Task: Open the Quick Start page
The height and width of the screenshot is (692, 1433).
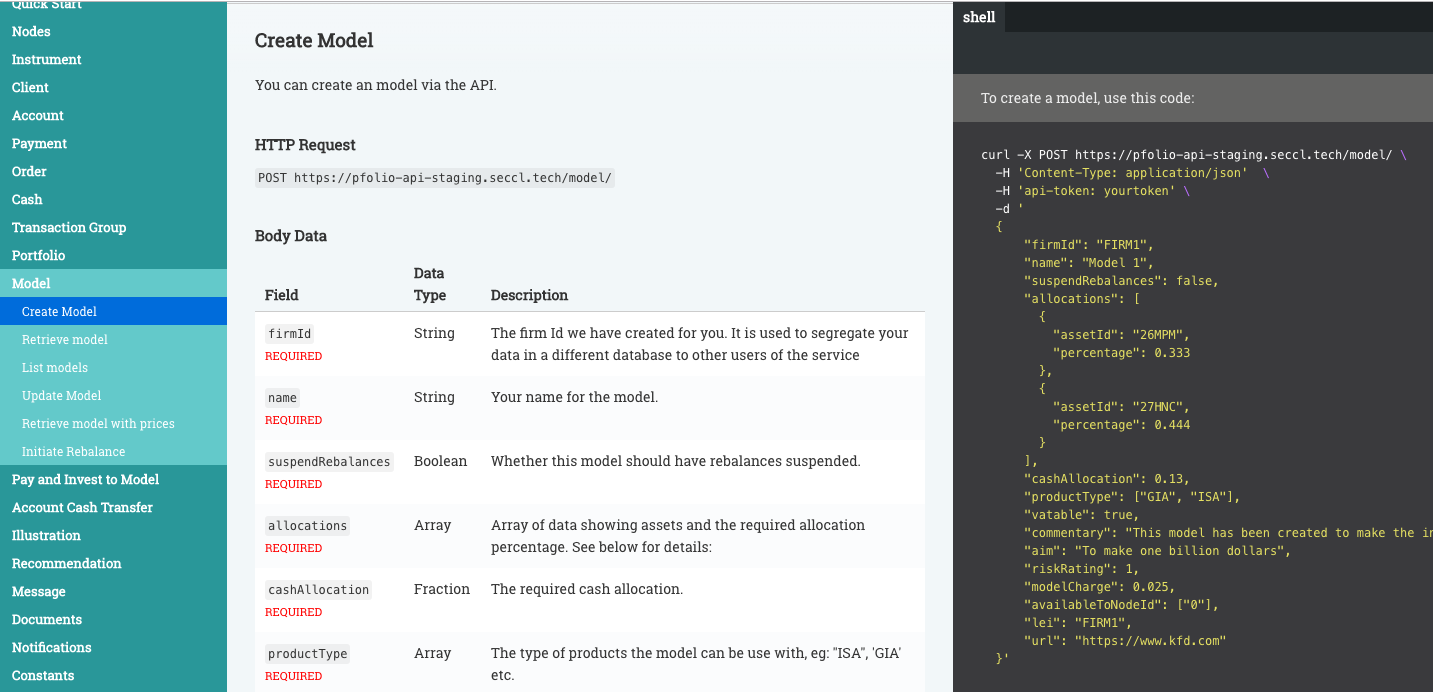Action: pyautogui.click(x=45, y=5)
